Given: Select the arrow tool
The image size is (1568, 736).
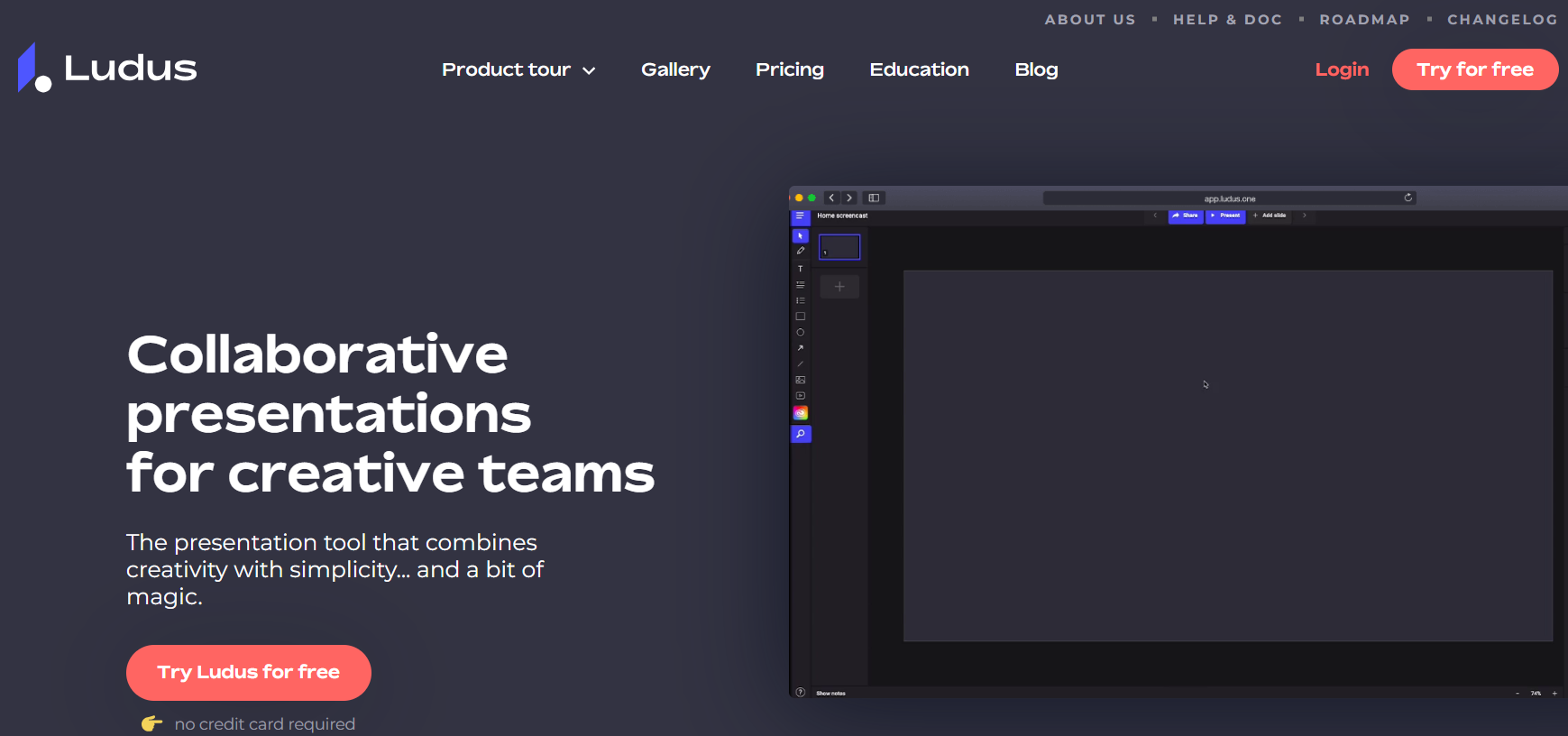Looking at the screenshot, I should pyautogui.click(x=800, y=348).
